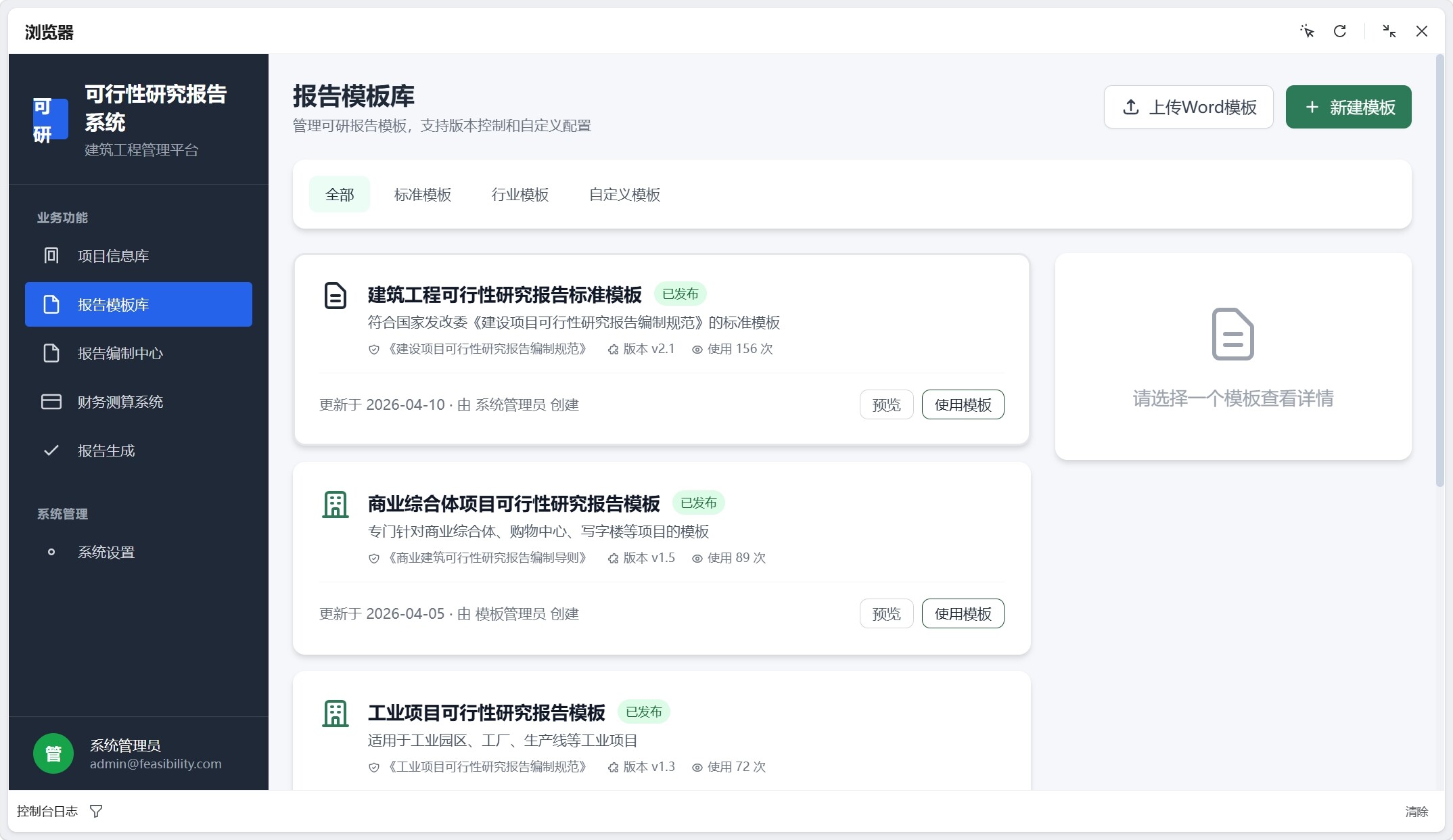Viewport: 1453px width, 840px height.
Task: Go to 报告生成 in the sidebar
Action: [x=107, y=450]
